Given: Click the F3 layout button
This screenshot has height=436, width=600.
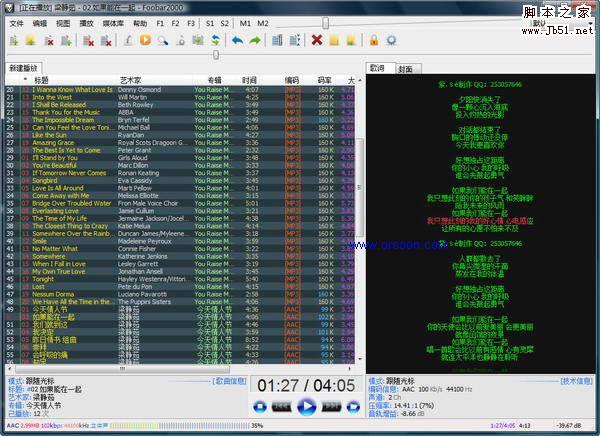Looking at the screenshot, I should (191, 23).
